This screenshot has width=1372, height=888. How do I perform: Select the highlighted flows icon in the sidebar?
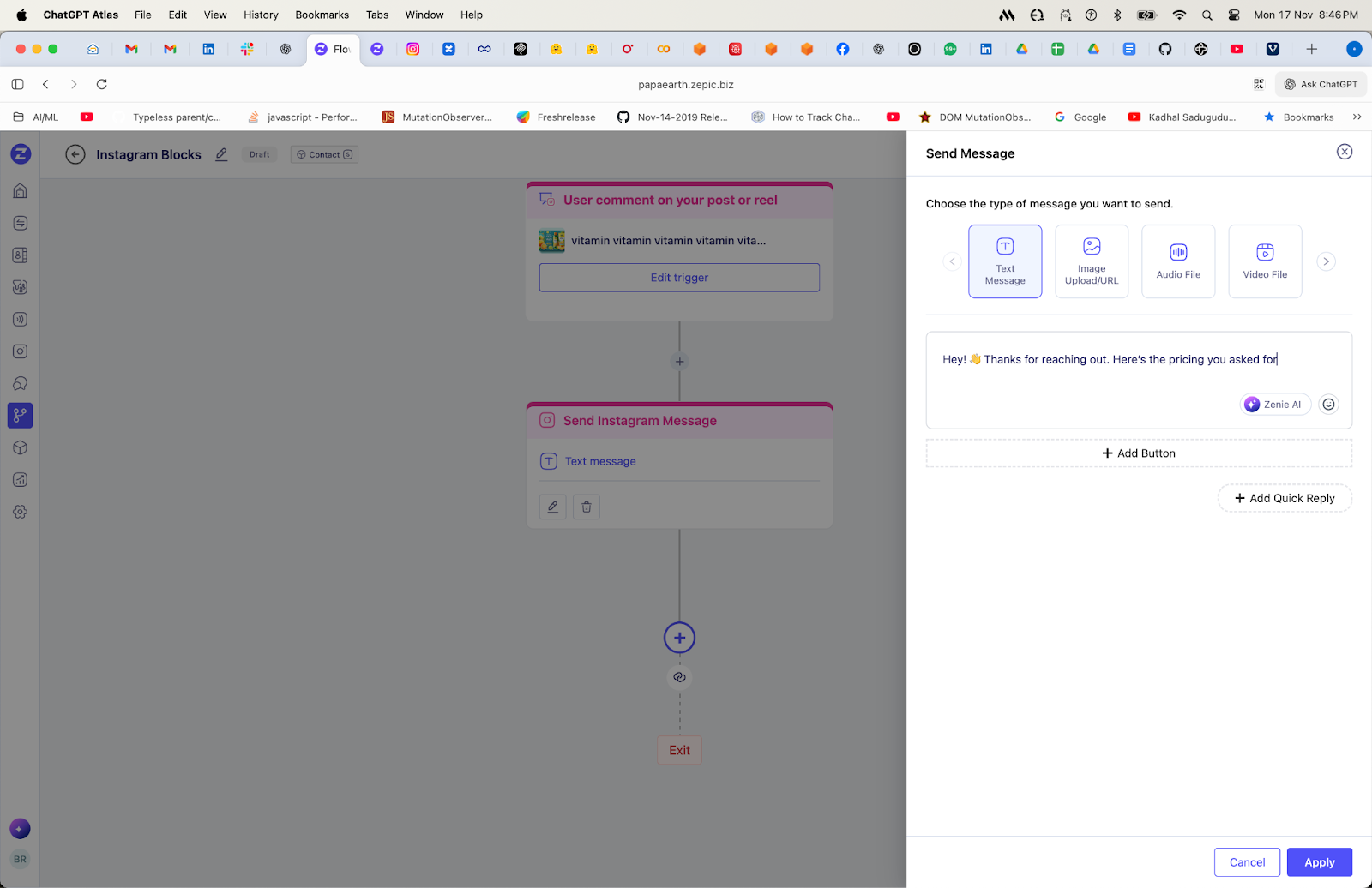[x=21, y=416]
